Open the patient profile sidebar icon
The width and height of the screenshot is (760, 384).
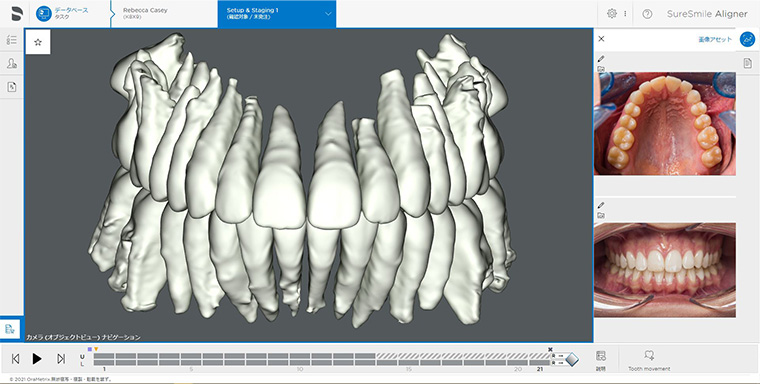click(x=12, y=63)
